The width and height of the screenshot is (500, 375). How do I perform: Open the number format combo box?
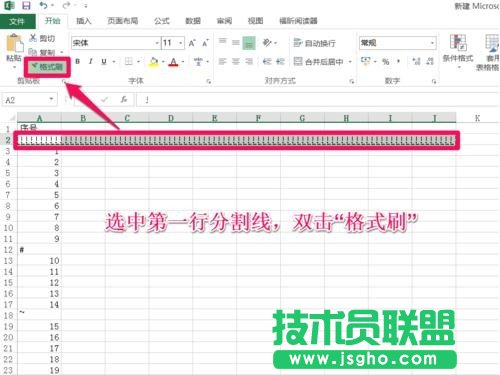pyautogui.click(x=398, y=43)
